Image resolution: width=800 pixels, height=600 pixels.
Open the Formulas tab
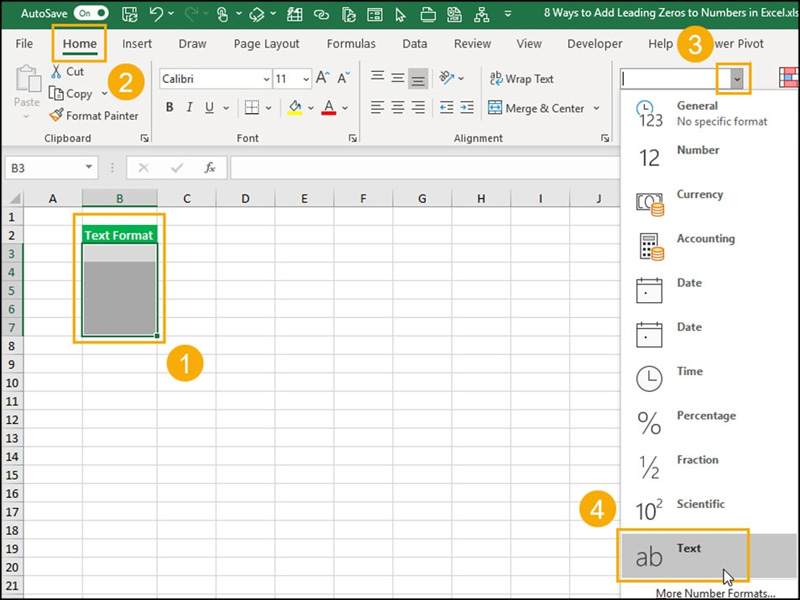pyautogui.click(x=351, y=44)
